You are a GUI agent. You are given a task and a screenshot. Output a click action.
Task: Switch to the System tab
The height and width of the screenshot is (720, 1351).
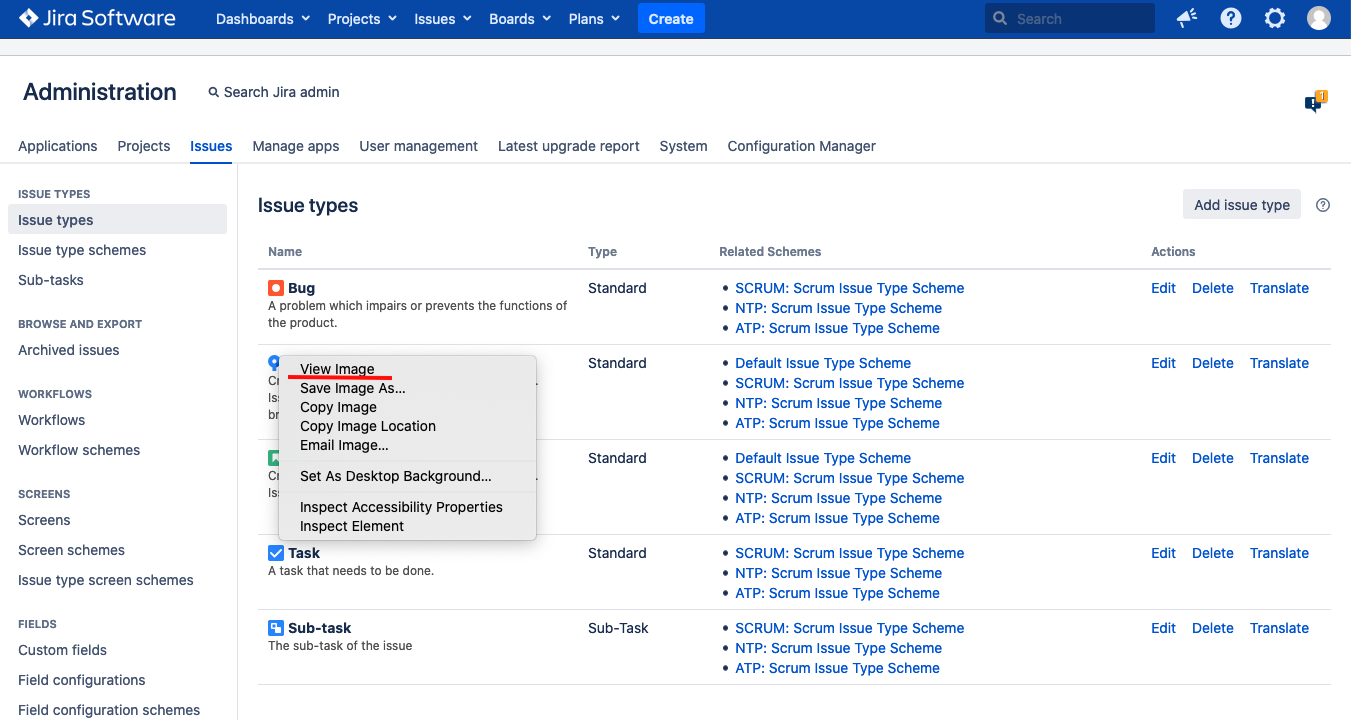click(x=683, y=146)
